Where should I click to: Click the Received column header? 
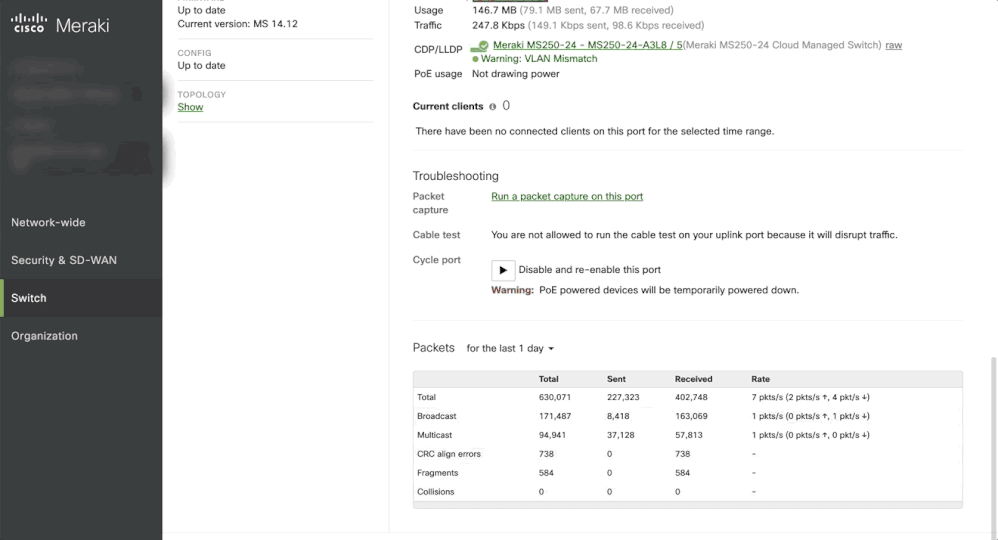point(693,379)
